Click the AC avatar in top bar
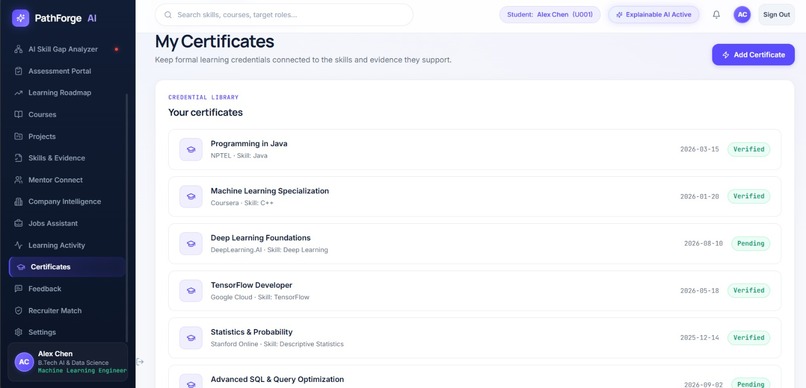Image resolution: width=806 pixels, height=388 pixels. coord(742,14)
